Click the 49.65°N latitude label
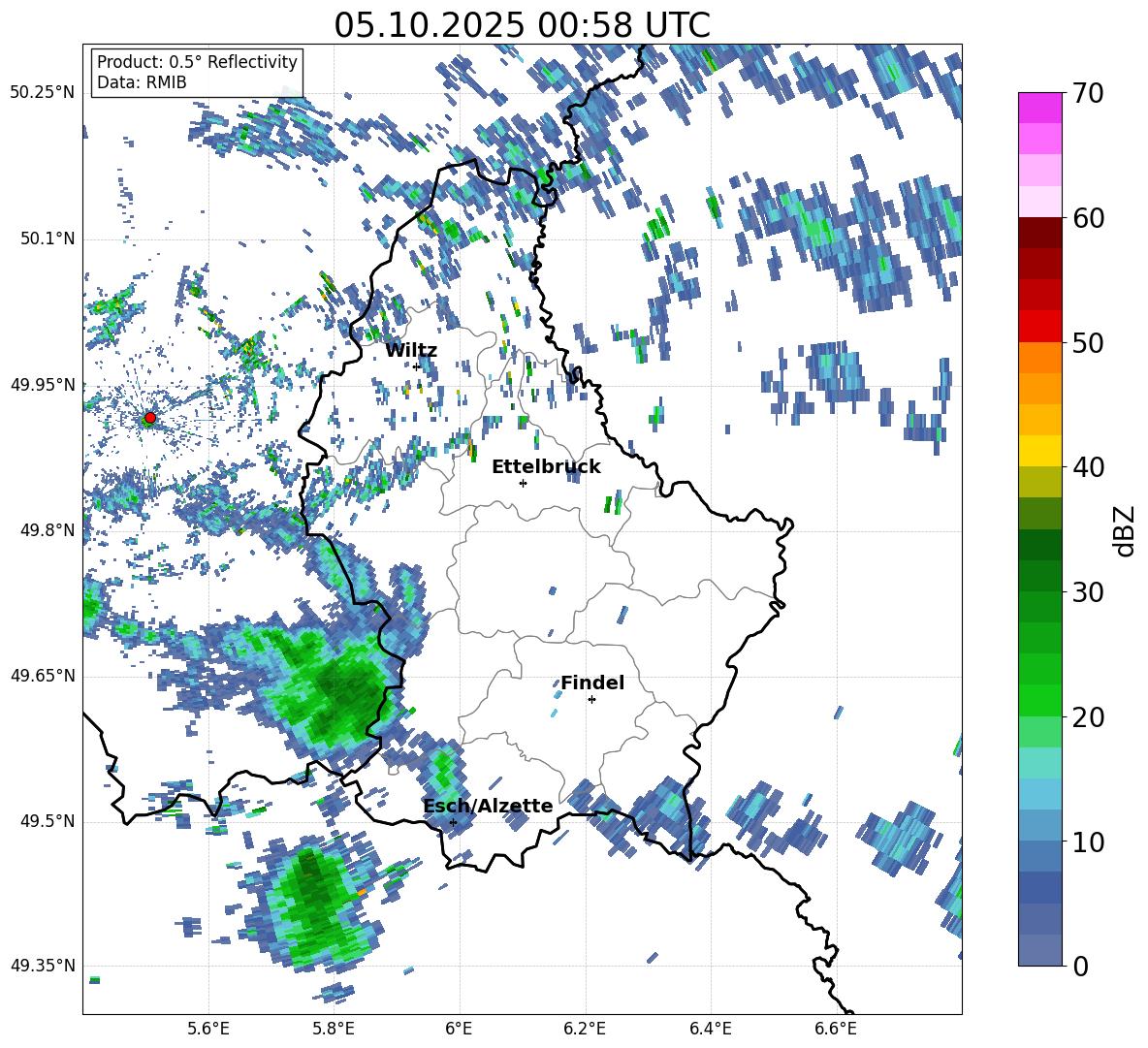Viewport: 1148px width, 1048px height. click(x=43, y=676)
